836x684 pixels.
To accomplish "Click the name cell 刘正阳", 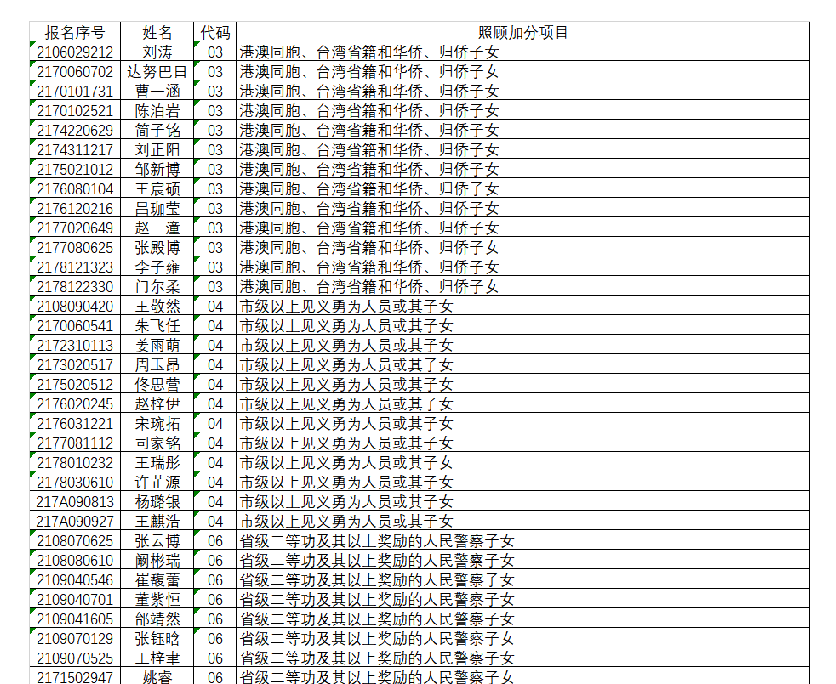I will tap(157, 149).
